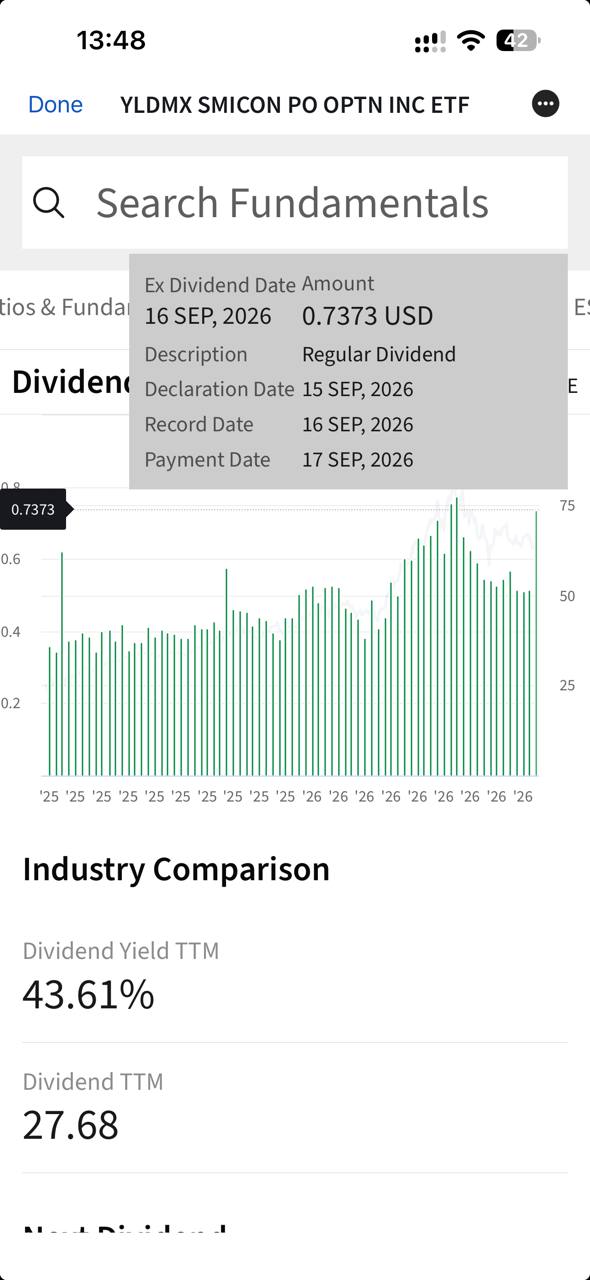Click the 0.7373 USD amount in the tooltip

(x=367, y=317)
